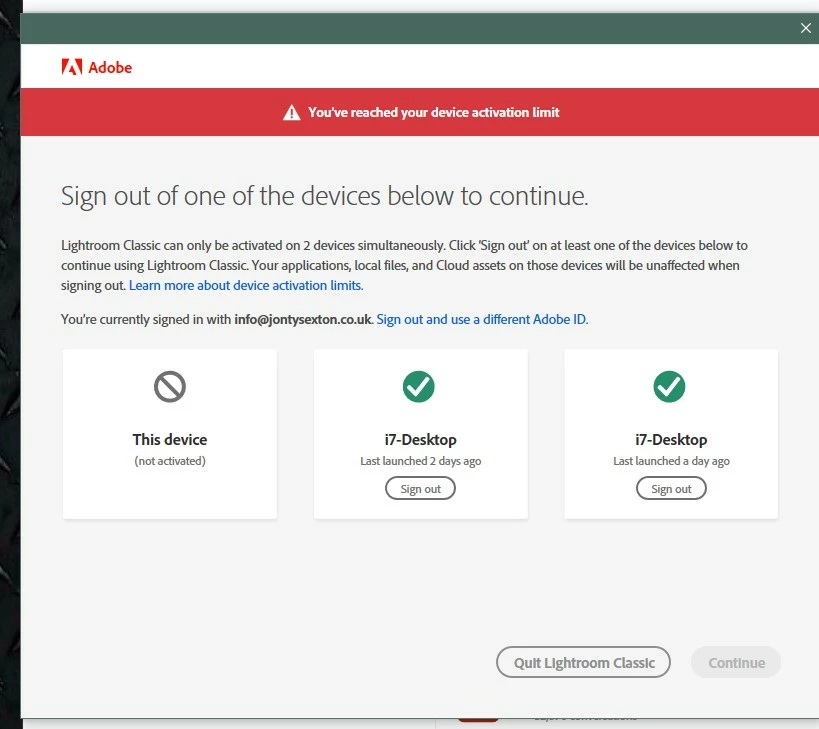Click the green checkmark above 'Last launched a day ago'
Image resolution: width=819 pixels, height=729 pixels.
coord(669,386)
